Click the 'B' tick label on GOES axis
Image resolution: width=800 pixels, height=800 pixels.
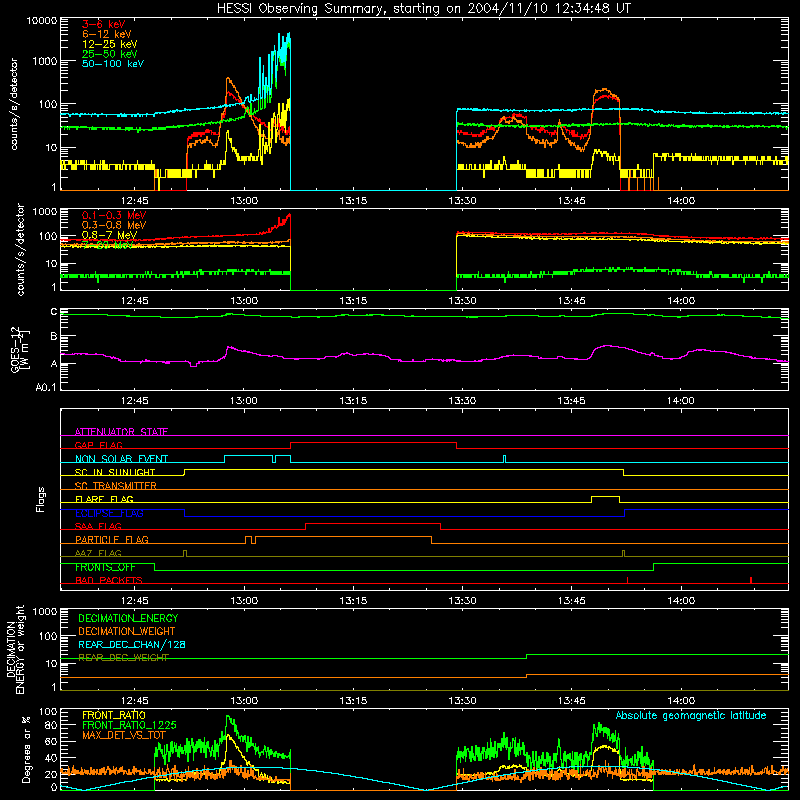point(54,336)
